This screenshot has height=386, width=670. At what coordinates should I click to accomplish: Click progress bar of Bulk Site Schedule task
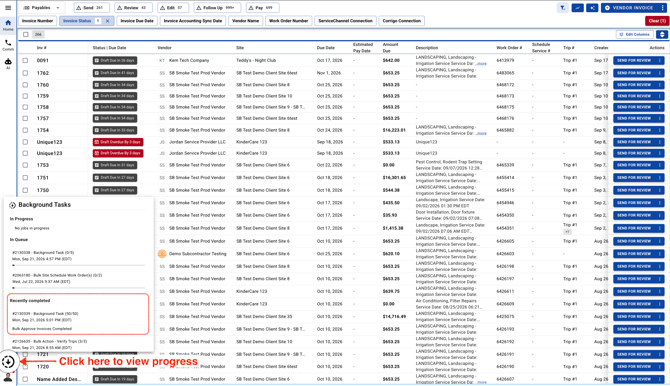78,288
